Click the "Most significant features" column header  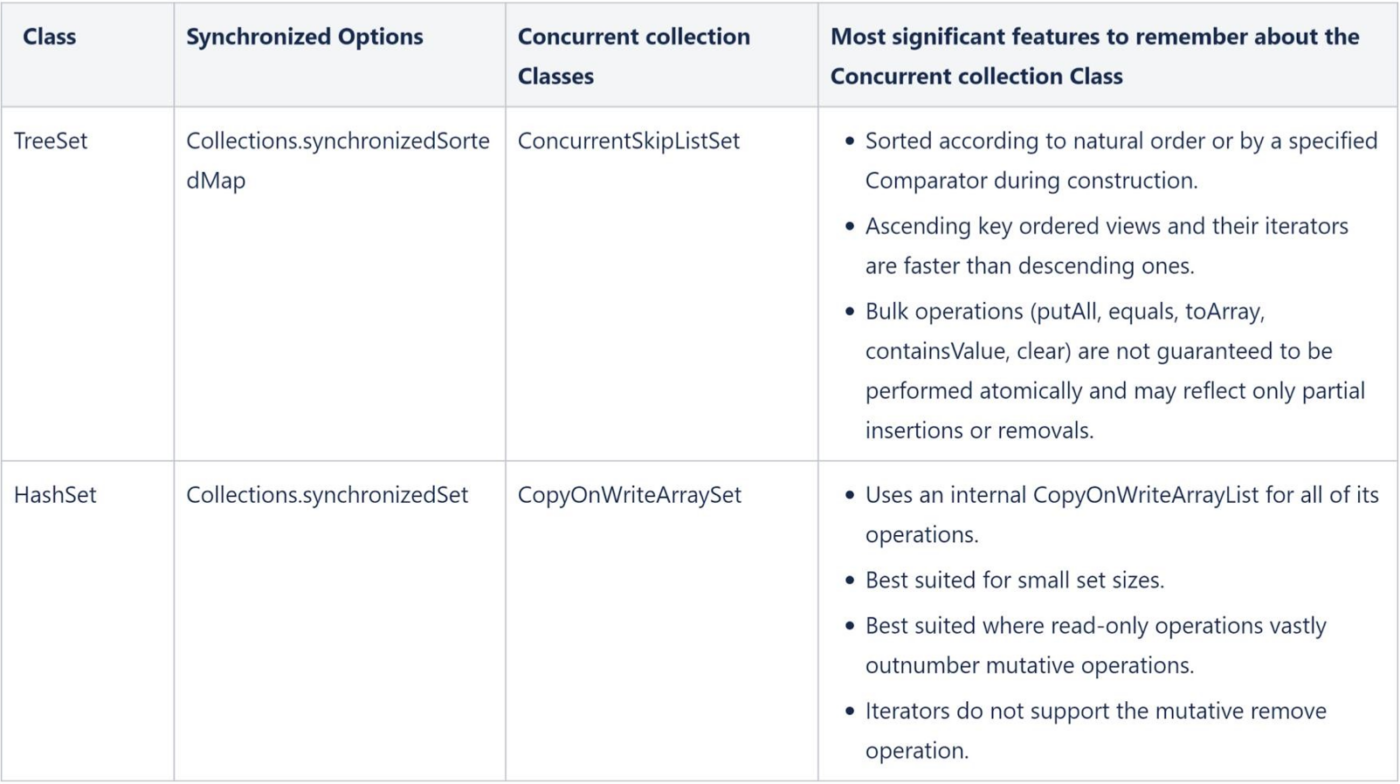point(1094,56)
